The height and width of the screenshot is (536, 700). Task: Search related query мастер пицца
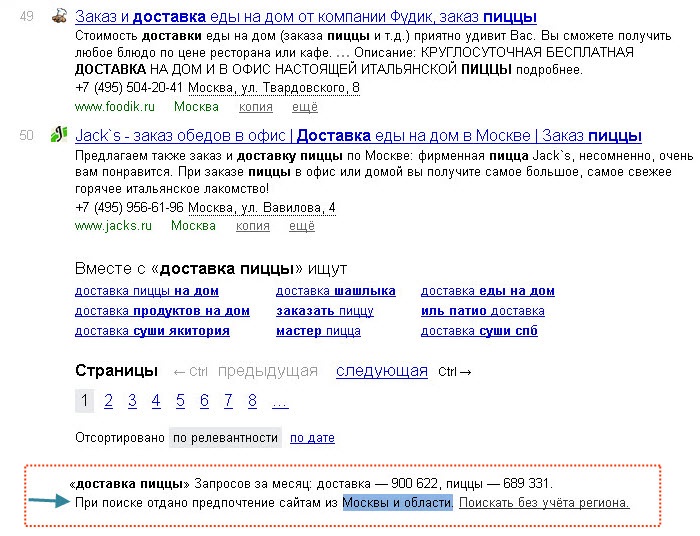click(x=318, y=331)
